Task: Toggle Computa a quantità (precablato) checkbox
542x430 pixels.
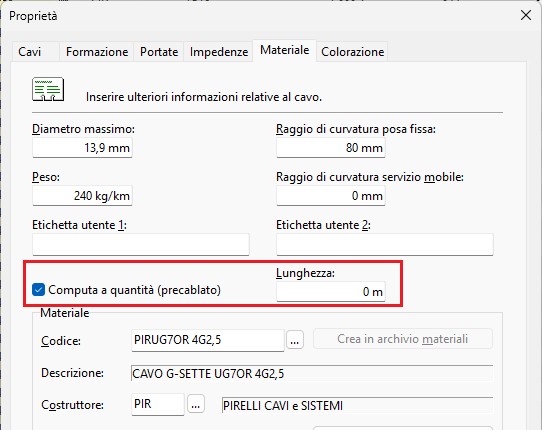Action: coord(38,290)
